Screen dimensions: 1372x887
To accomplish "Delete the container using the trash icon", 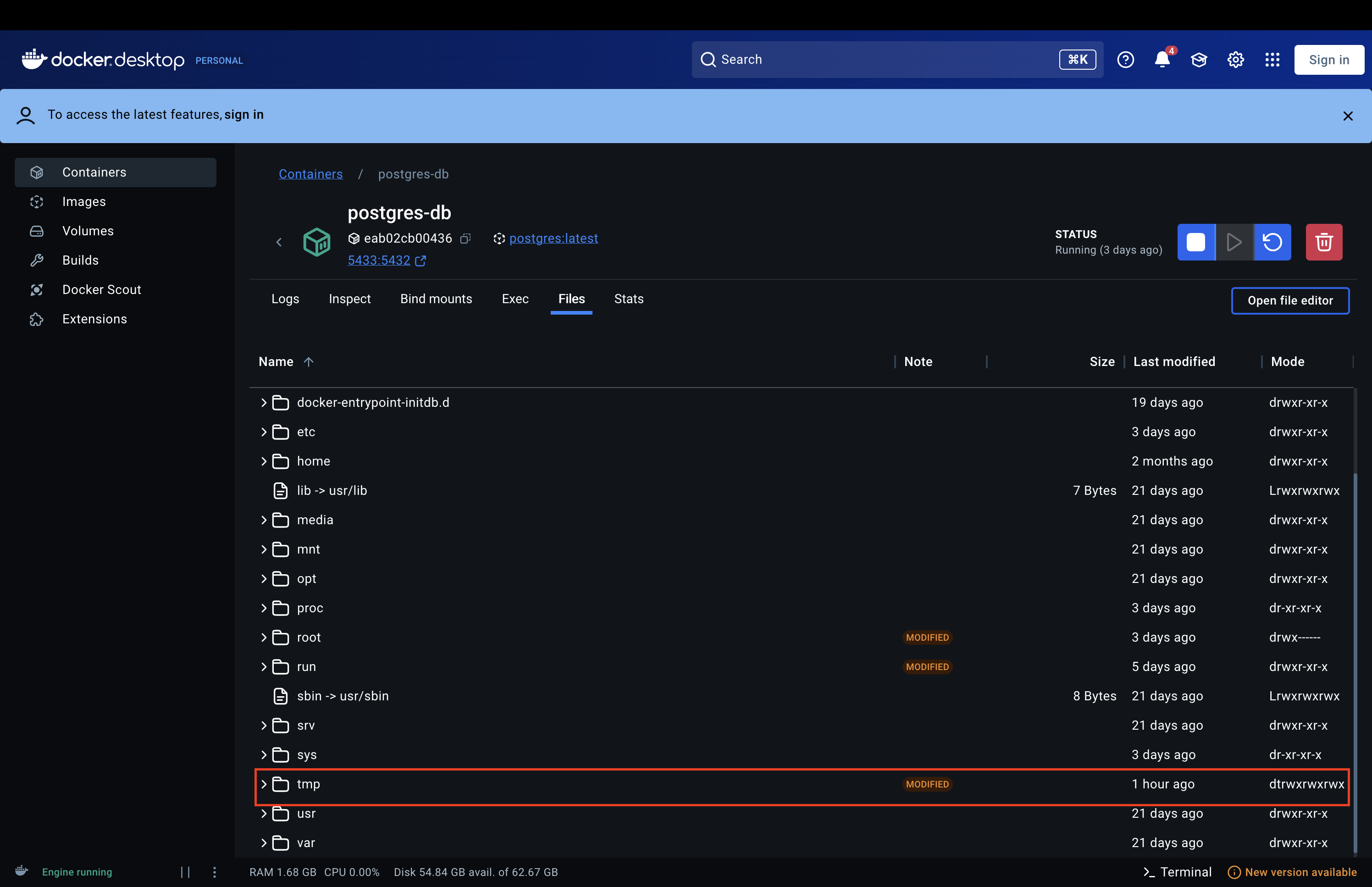I will [x=1324, y=242].
